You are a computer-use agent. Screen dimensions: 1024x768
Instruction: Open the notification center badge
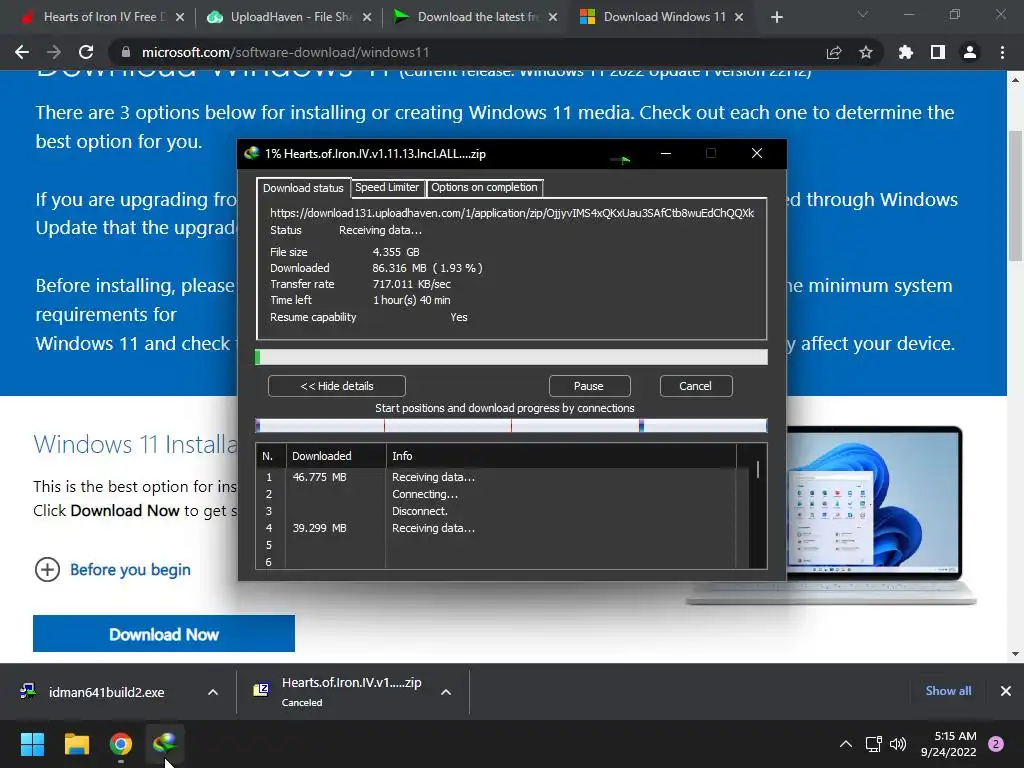996,744
